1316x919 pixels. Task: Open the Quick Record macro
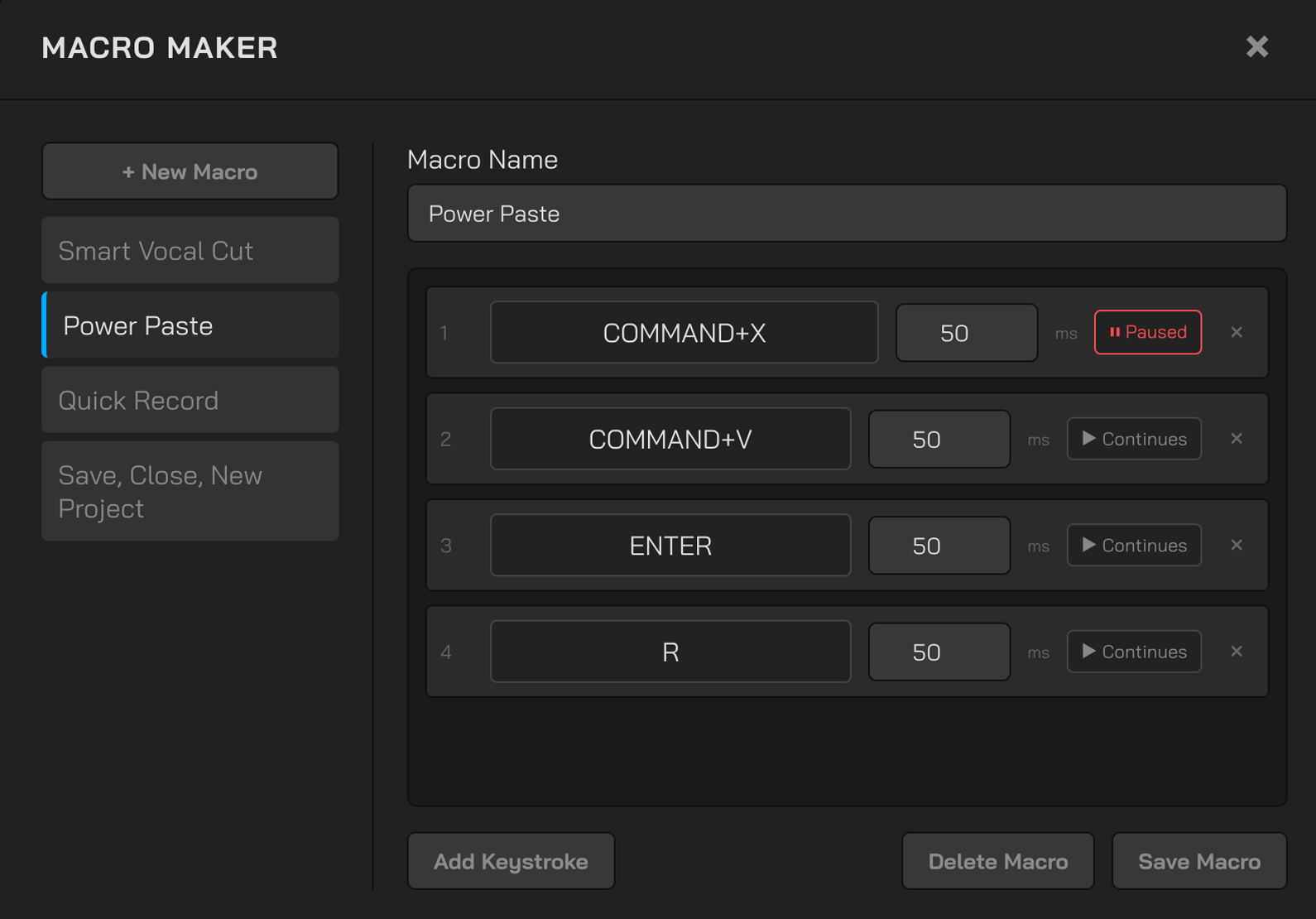tap(190, 401)
